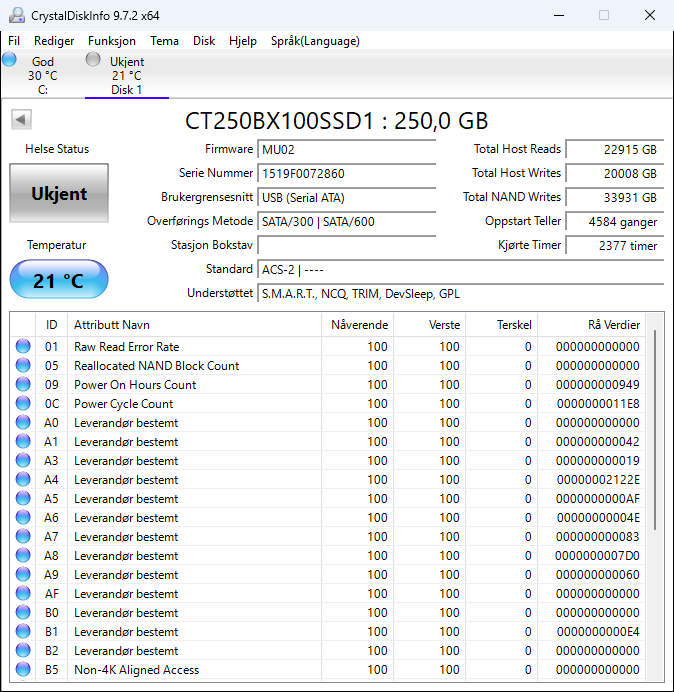Click Total Host Writes value 20008 GB

[615, 173]
